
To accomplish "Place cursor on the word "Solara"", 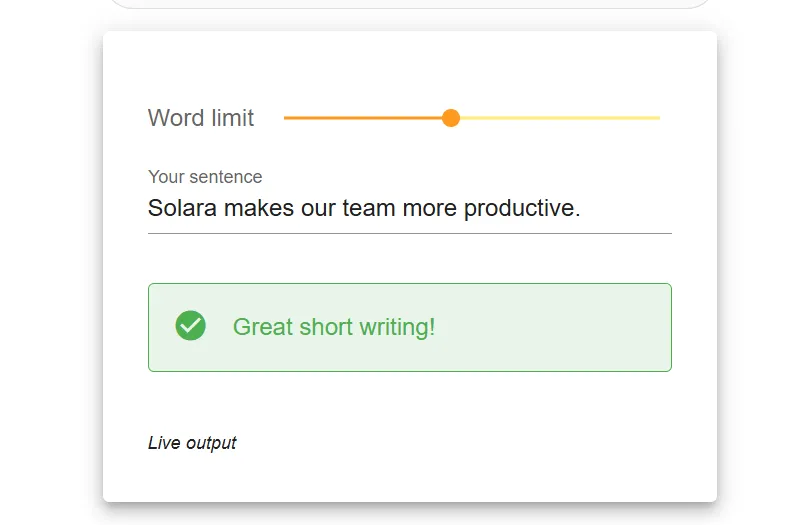I will point(182,209).
